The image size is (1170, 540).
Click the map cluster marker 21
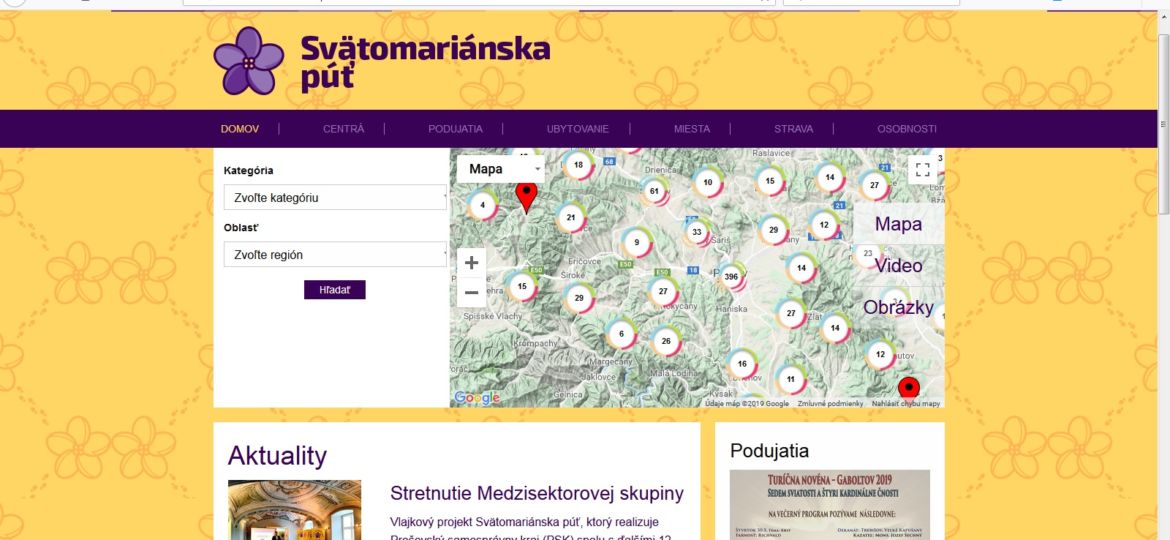point(571,218)
